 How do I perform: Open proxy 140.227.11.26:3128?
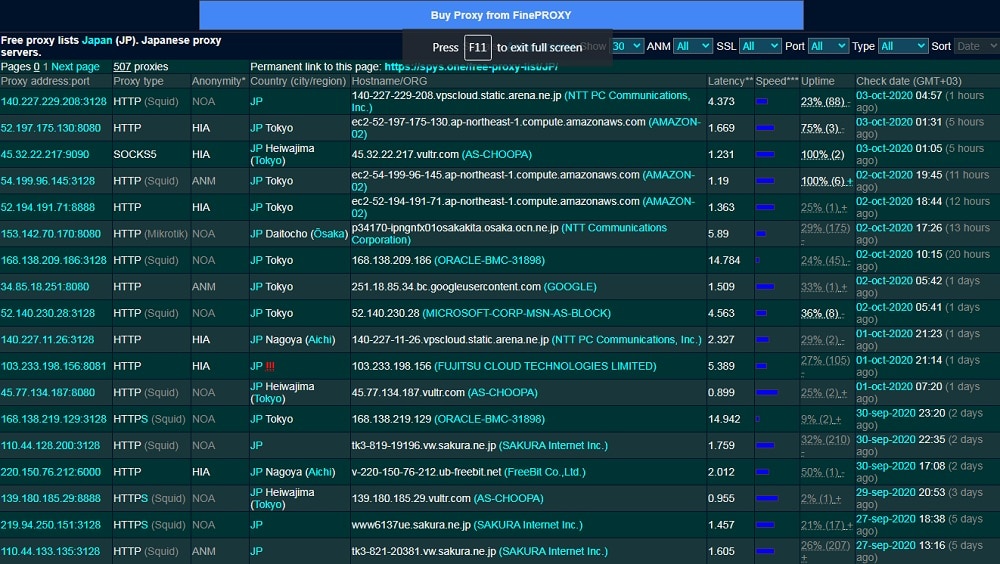pyautogui.click(x=48, y=340)
